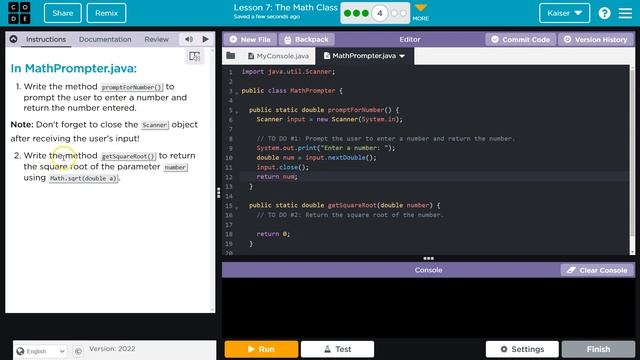Click the Commit Code button

tap(520, 39)
